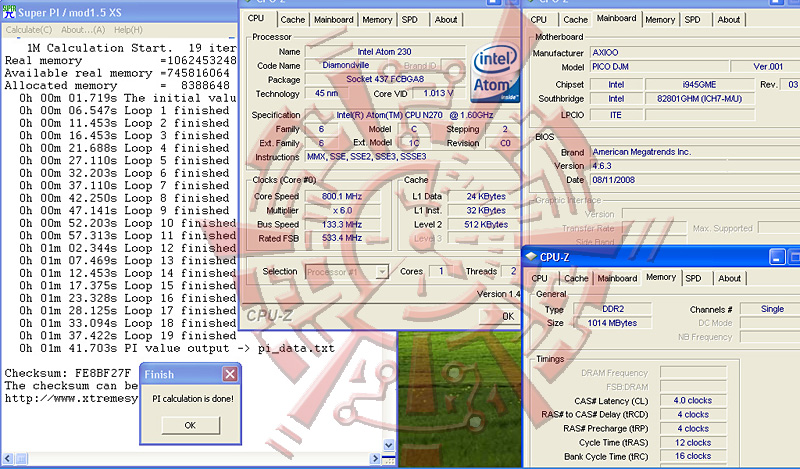The height and width of the screenshot is (469, 800).
Task: Click the CPU-Z icon in Memory window title
Action: tap(531, 257)
